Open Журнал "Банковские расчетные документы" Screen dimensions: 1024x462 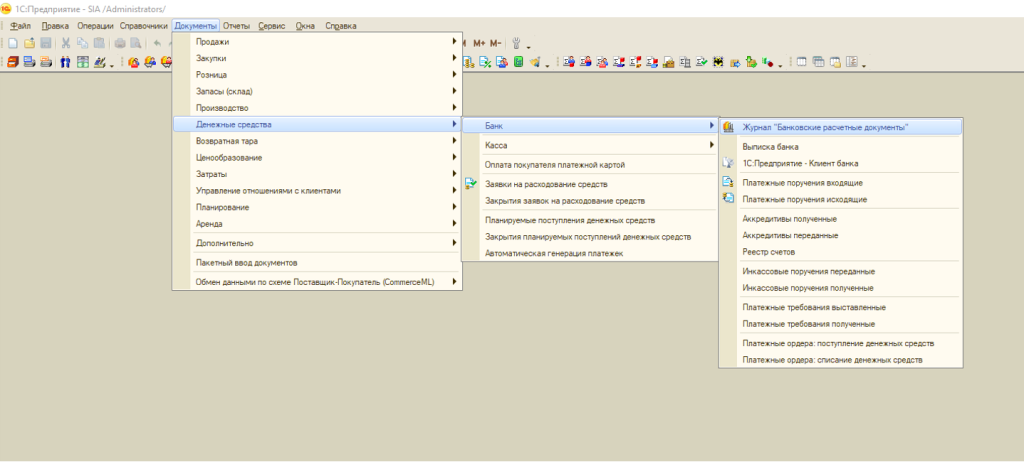[825, 127]
